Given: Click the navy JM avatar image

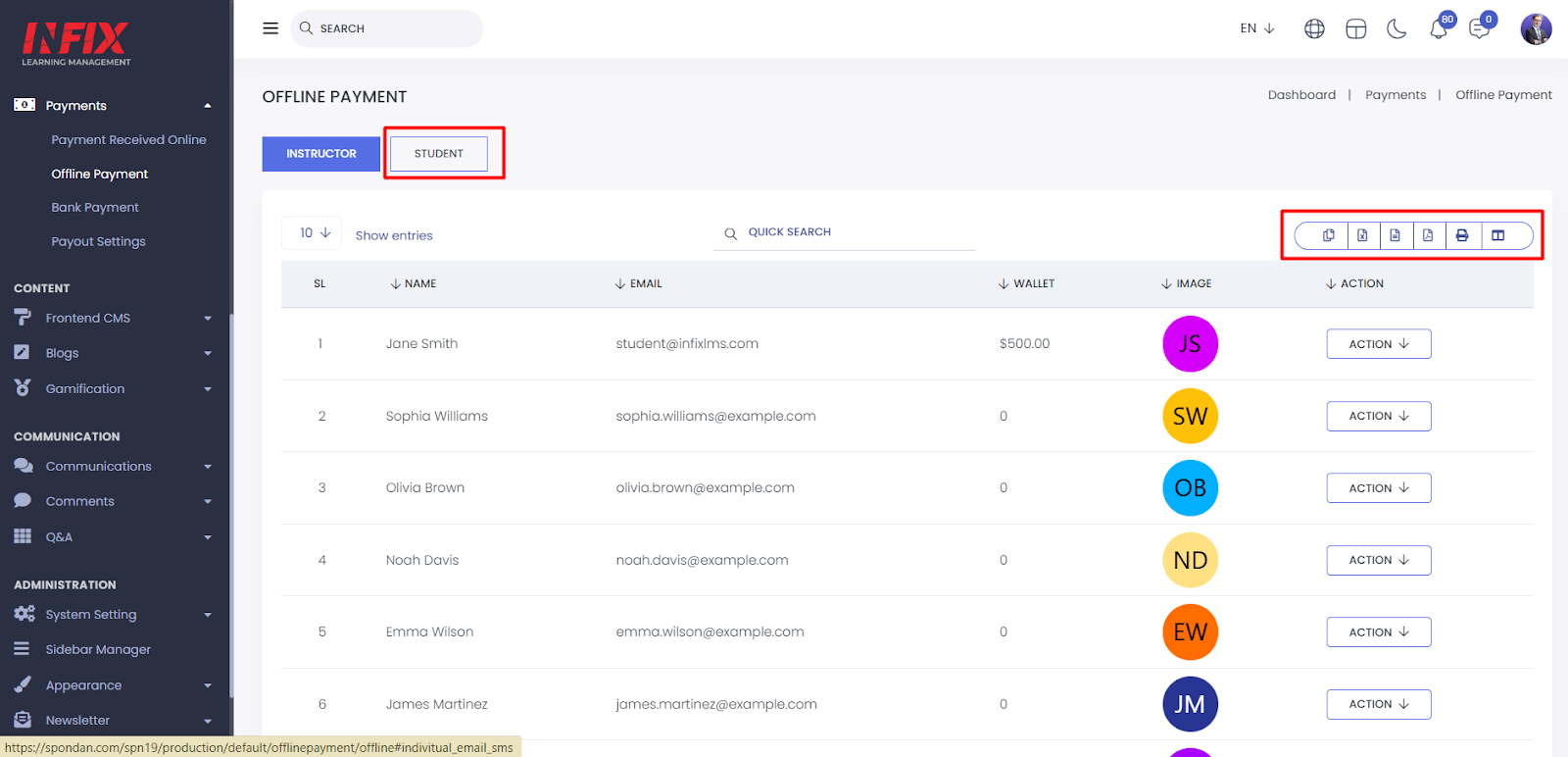Looking at the screenshot, I should coord(1190,704).
